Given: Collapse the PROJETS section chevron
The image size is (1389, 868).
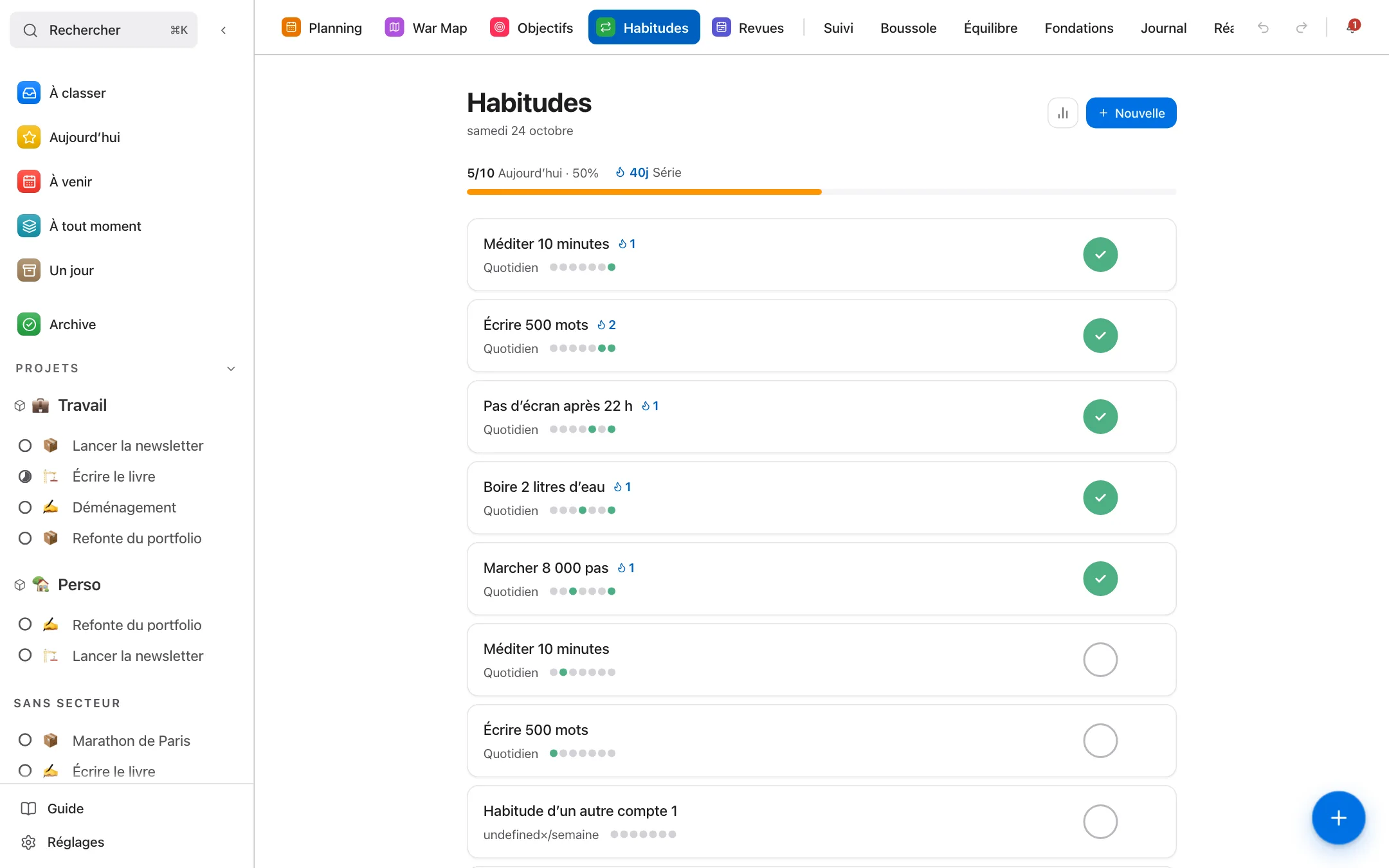Looking at the screenshot, I should click(232, 368).
